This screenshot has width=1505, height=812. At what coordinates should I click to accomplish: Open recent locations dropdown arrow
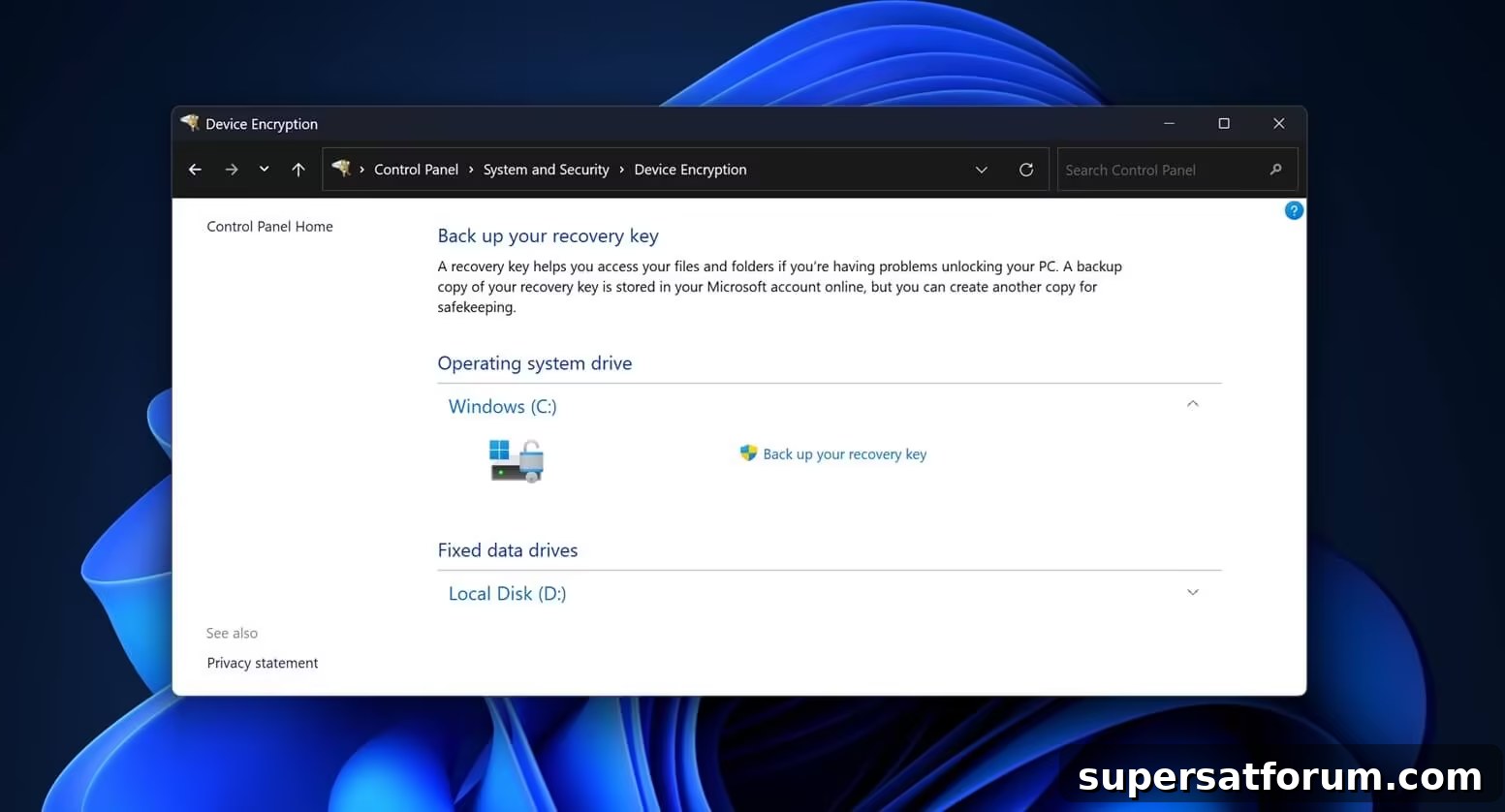click(x=264, y=169)
